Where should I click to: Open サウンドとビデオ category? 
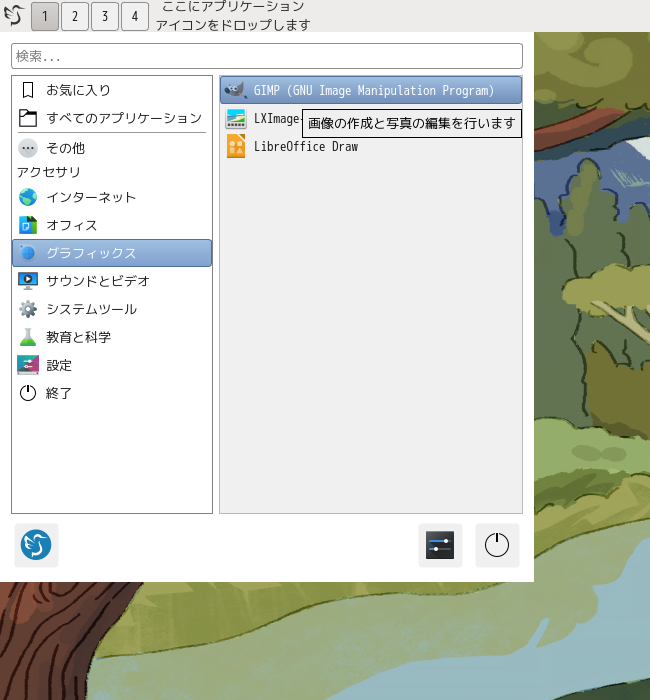tap(112, 281)
